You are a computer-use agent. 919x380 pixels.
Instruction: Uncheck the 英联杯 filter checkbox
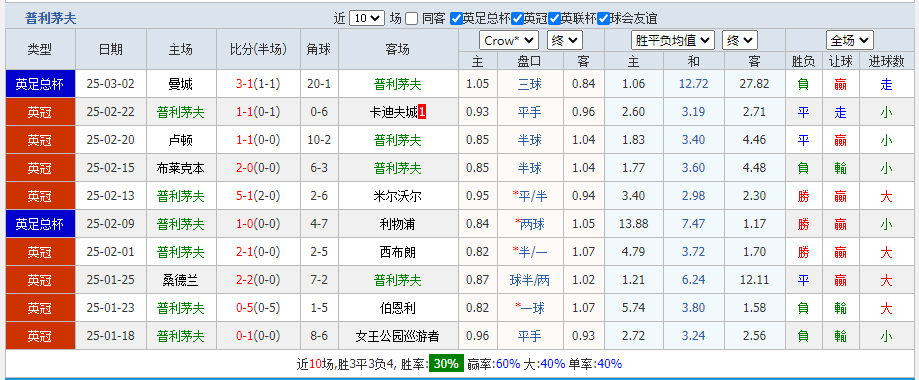click(x=554, y=19)
